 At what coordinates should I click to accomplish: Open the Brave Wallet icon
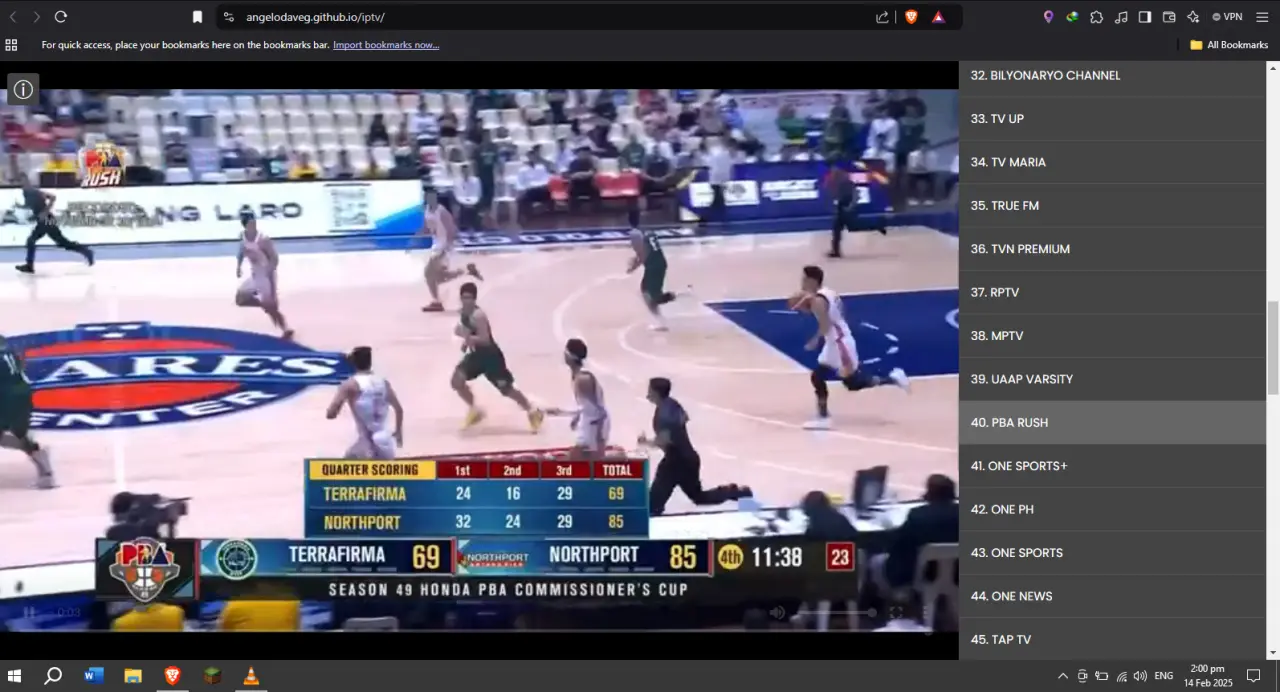tap(1169, 17)
